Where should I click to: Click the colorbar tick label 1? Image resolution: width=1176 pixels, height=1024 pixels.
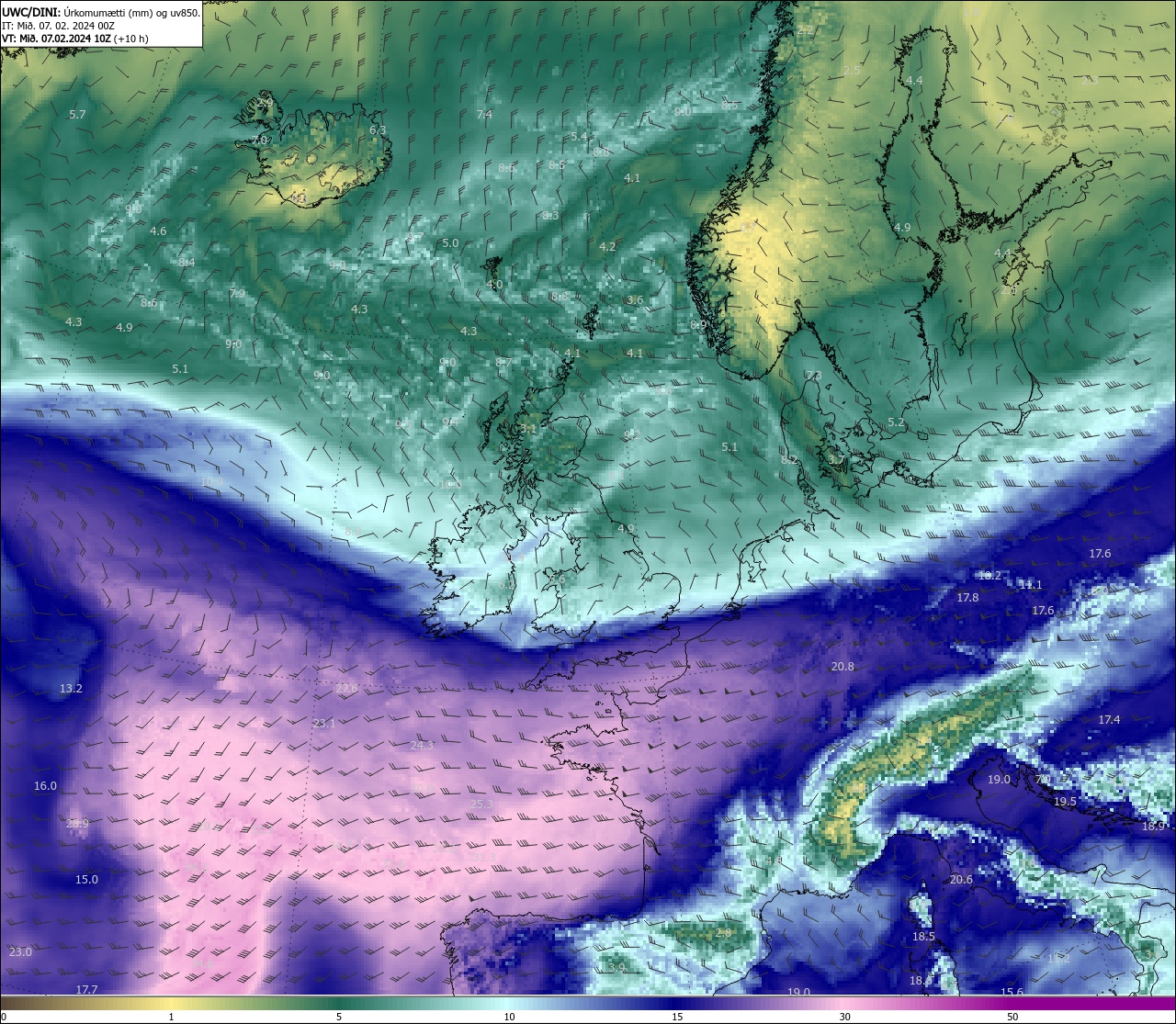171,1017
